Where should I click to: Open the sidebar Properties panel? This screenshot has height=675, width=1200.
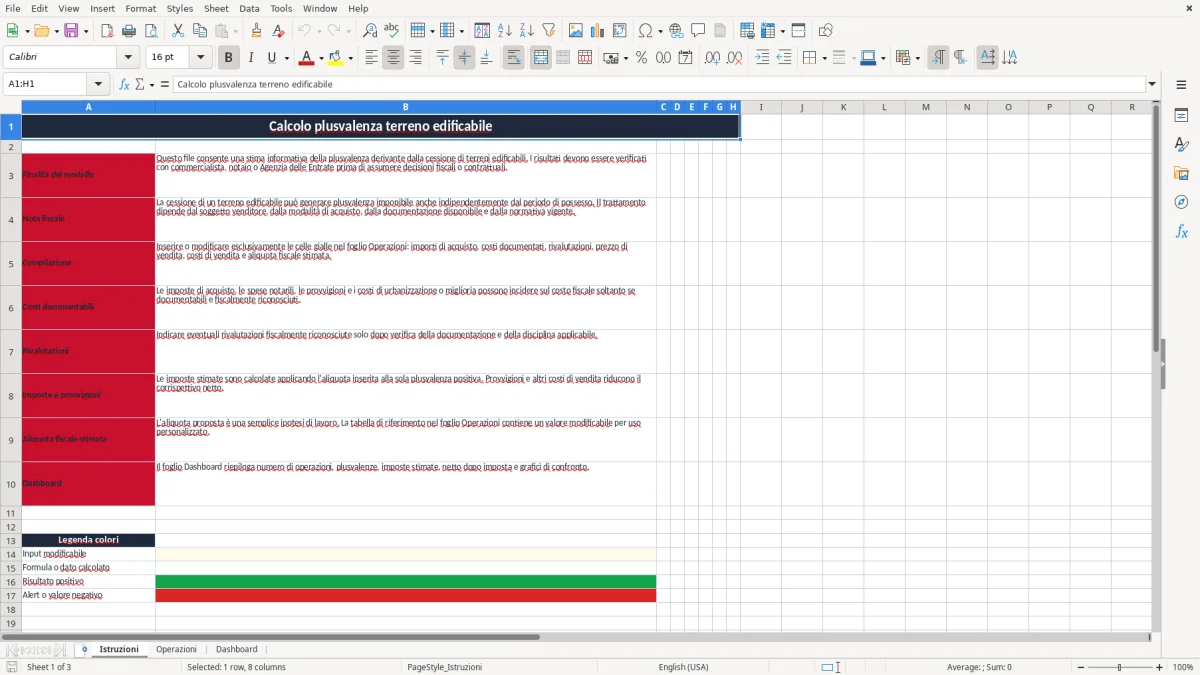coord(1181,116)
